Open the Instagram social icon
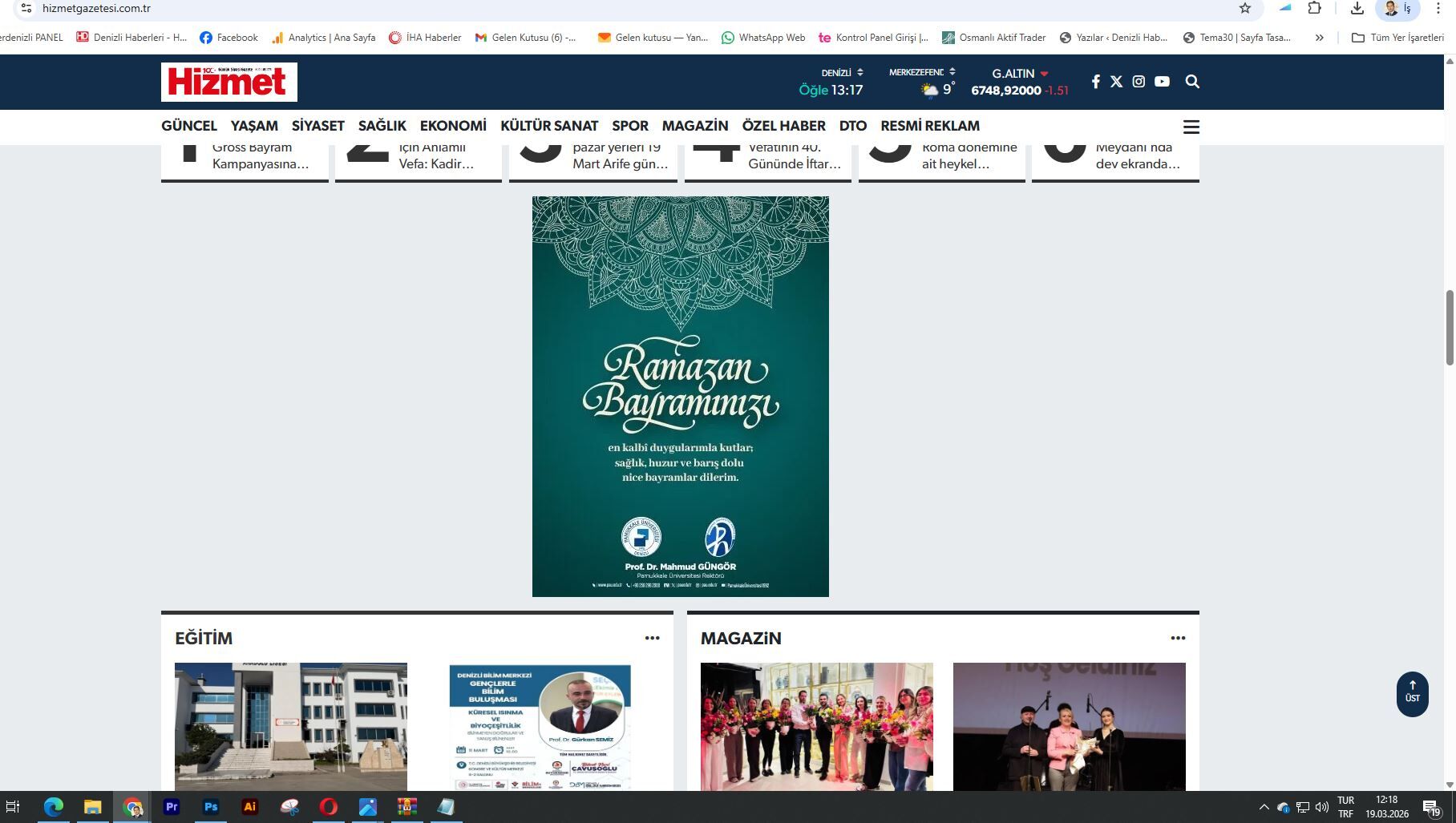This screenshot has width=1456, height=823. pyautogui.click(x=1139, y=82)
